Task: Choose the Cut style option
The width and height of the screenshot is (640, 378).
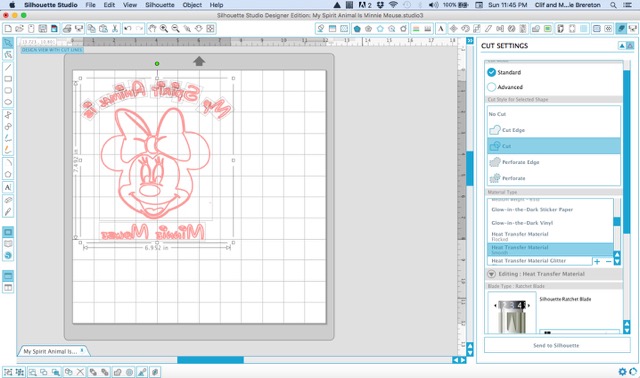Action: coord(554,146)
